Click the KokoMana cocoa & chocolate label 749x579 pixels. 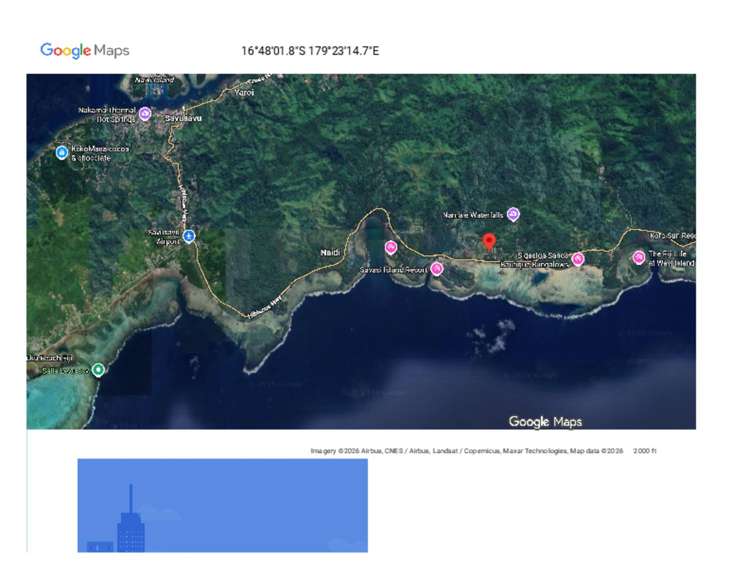coord(100,153)
